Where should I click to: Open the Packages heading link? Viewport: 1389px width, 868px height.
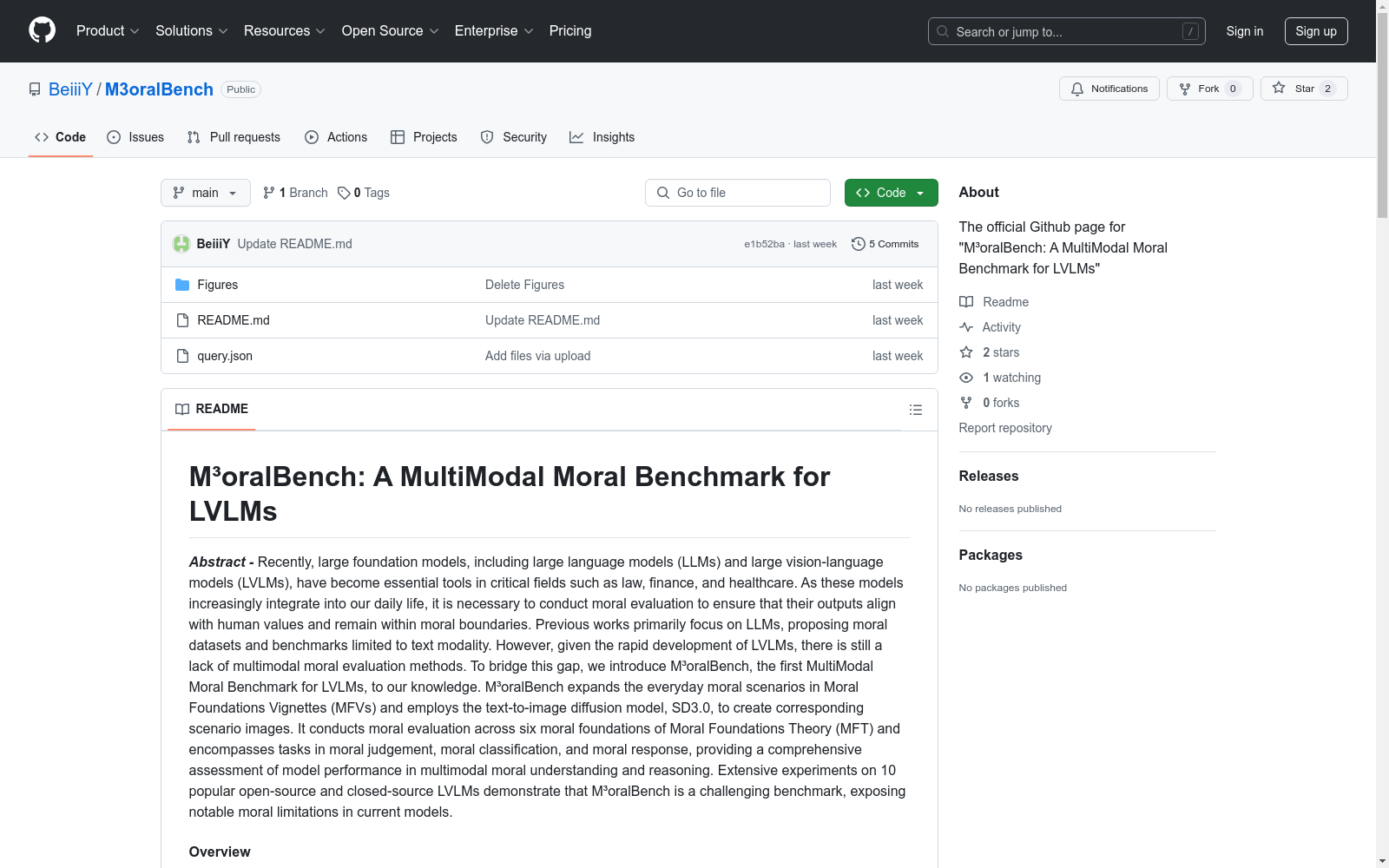pos(991,555)
